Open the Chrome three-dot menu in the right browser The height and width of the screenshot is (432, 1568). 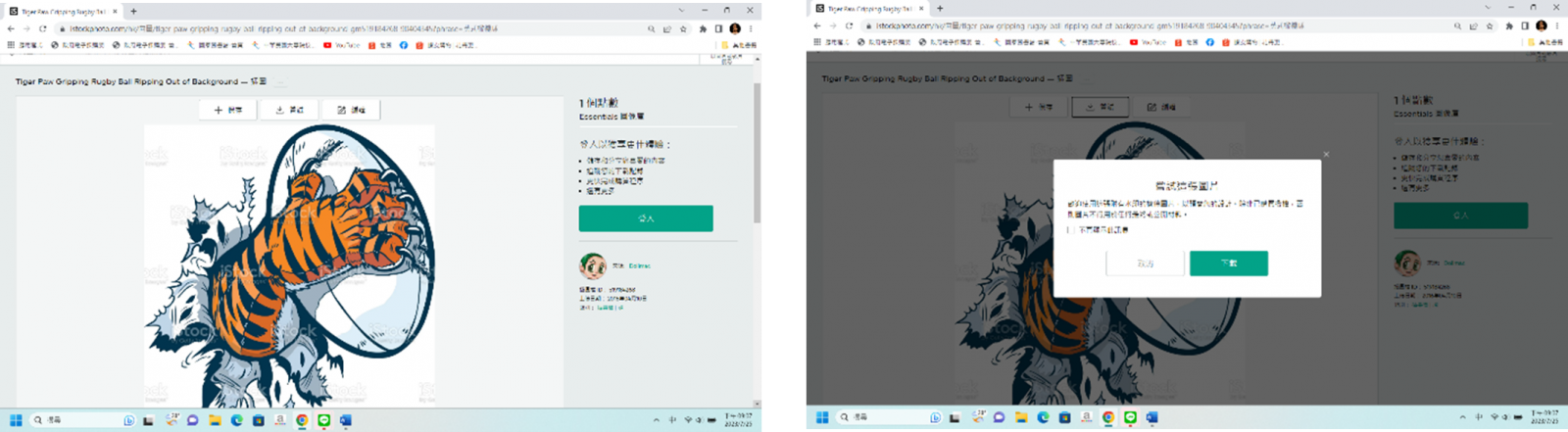click(x=1557, y=25)
